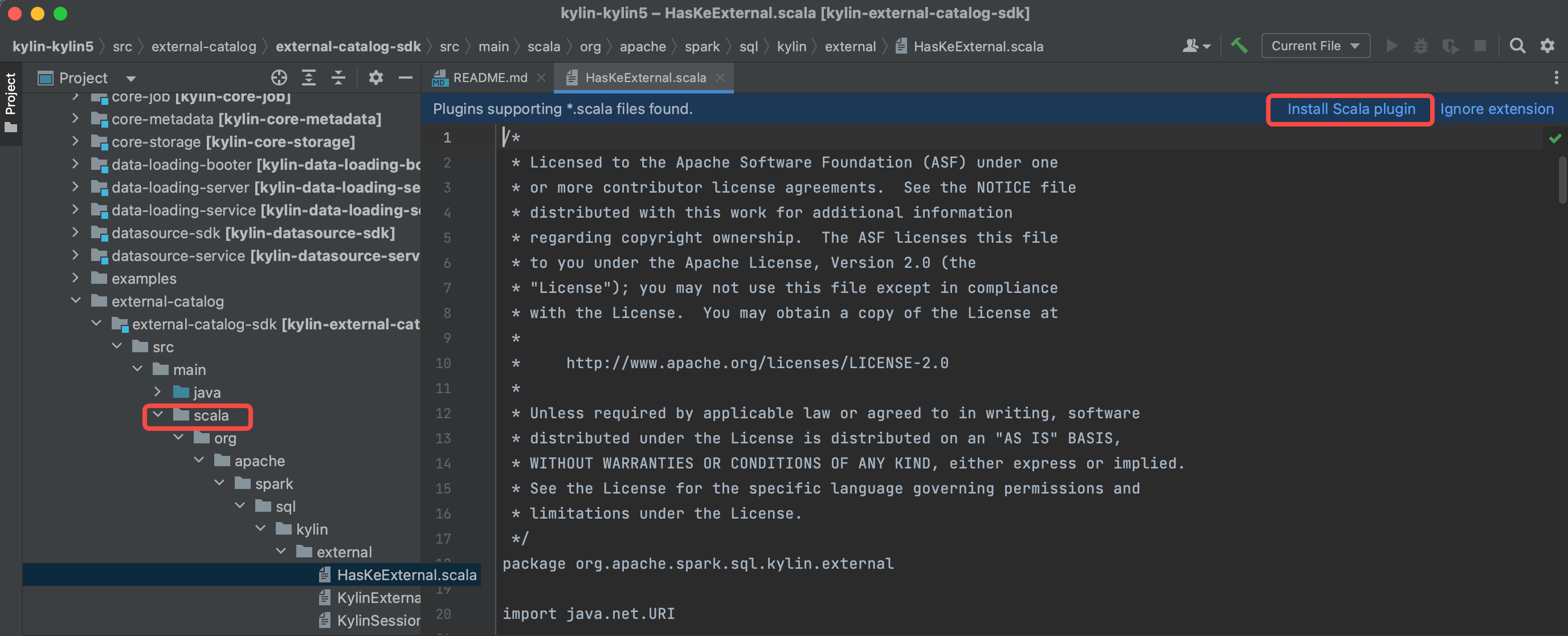Collapse the scala folder in tree
Screen dimensions: 1568x636
point(158,415)
